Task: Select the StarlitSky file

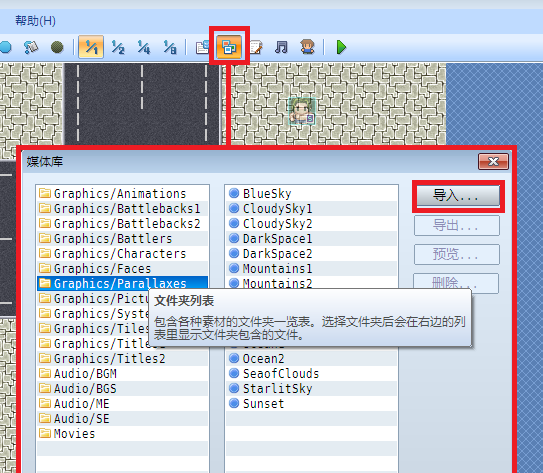Action: 311,389
